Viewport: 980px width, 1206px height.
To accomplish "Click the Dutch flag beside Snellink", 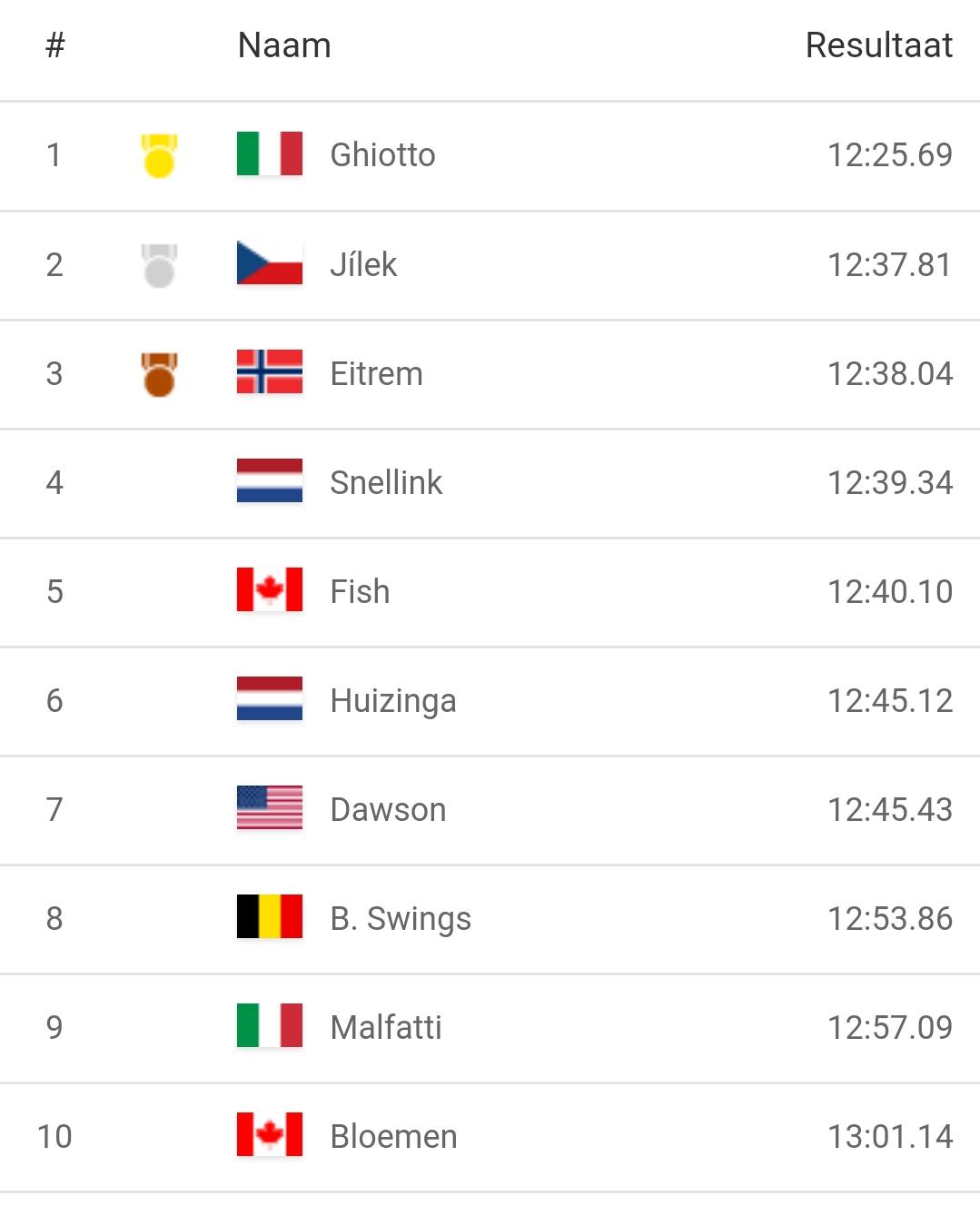I will point(269,481).
